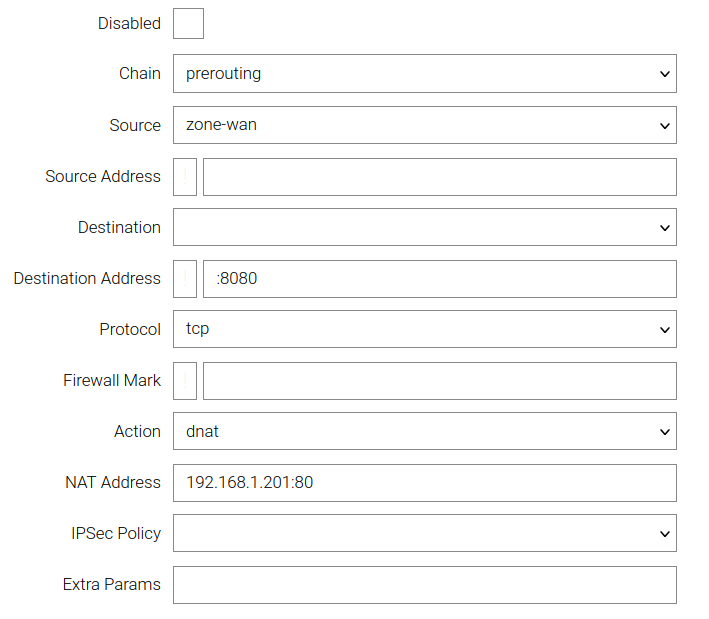
Task: Focus the Destination Address field containing :8080
Action: (439, 279)
